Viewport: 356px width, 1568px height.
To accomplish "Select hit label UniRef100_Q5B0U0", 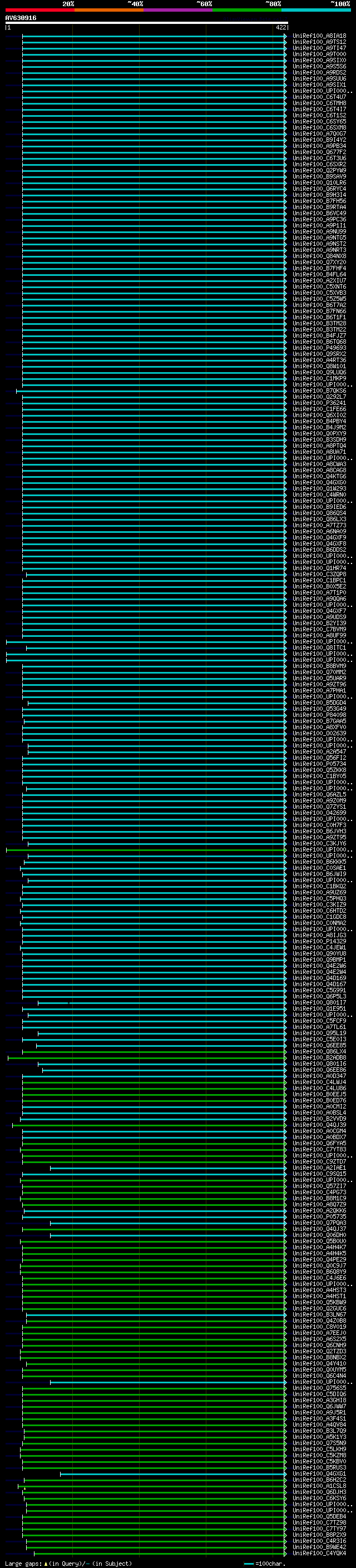I will 319,1241.
